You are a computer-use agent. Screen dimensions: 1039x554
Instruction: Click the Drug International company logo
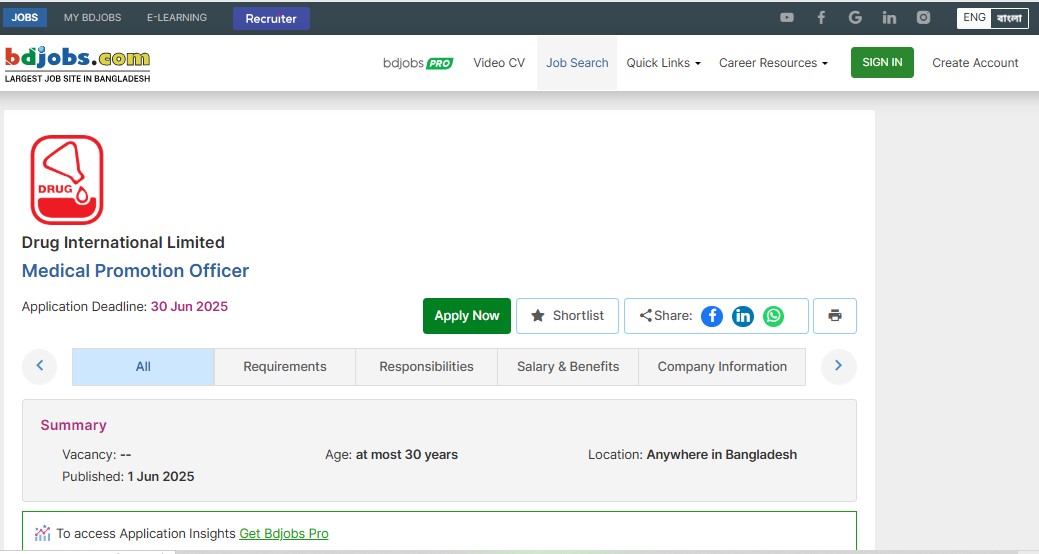67,180
